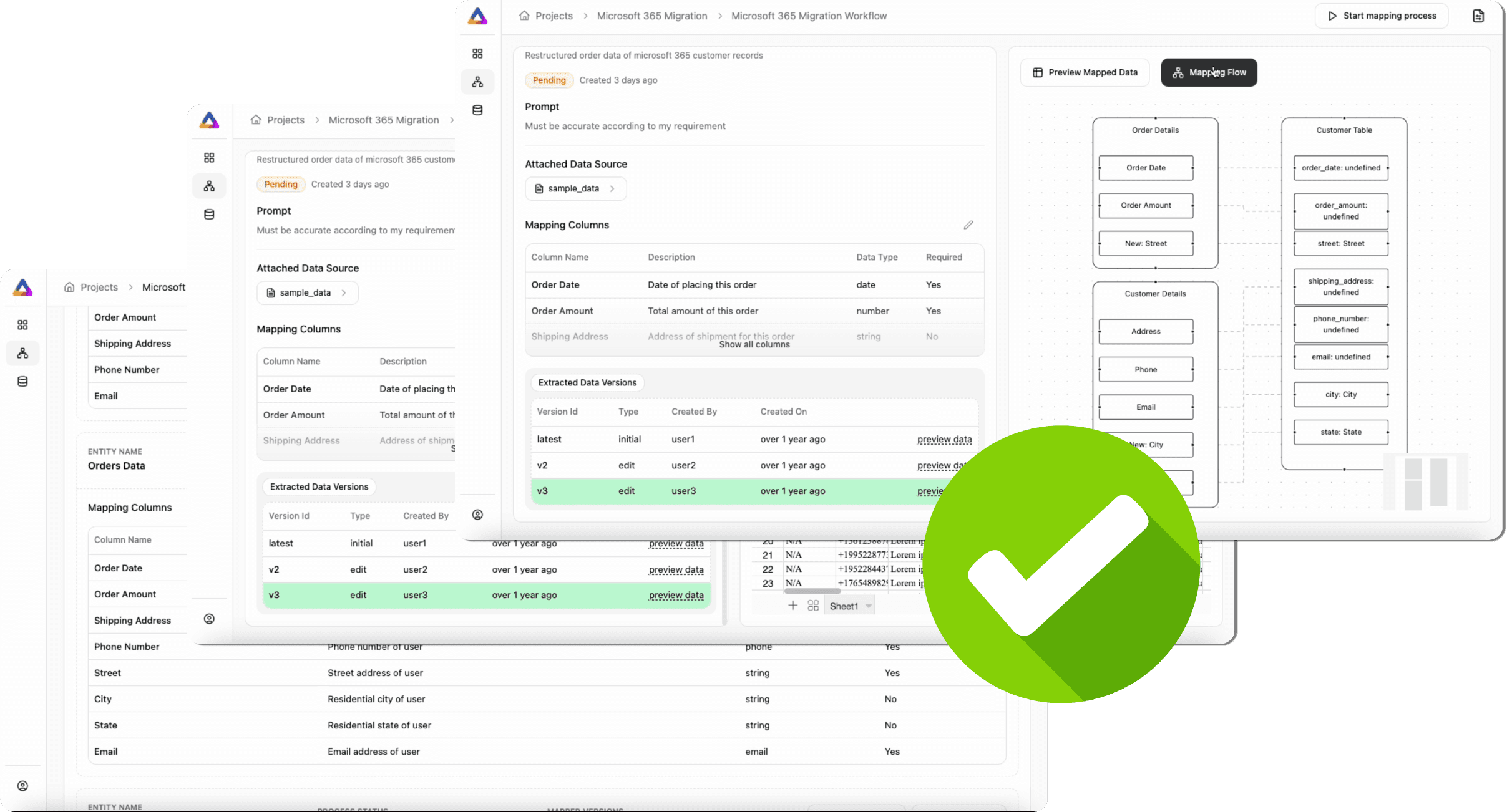1507x812 pixels.
Task: Expand the sample_data chip in the middle window
Action: 307,292
